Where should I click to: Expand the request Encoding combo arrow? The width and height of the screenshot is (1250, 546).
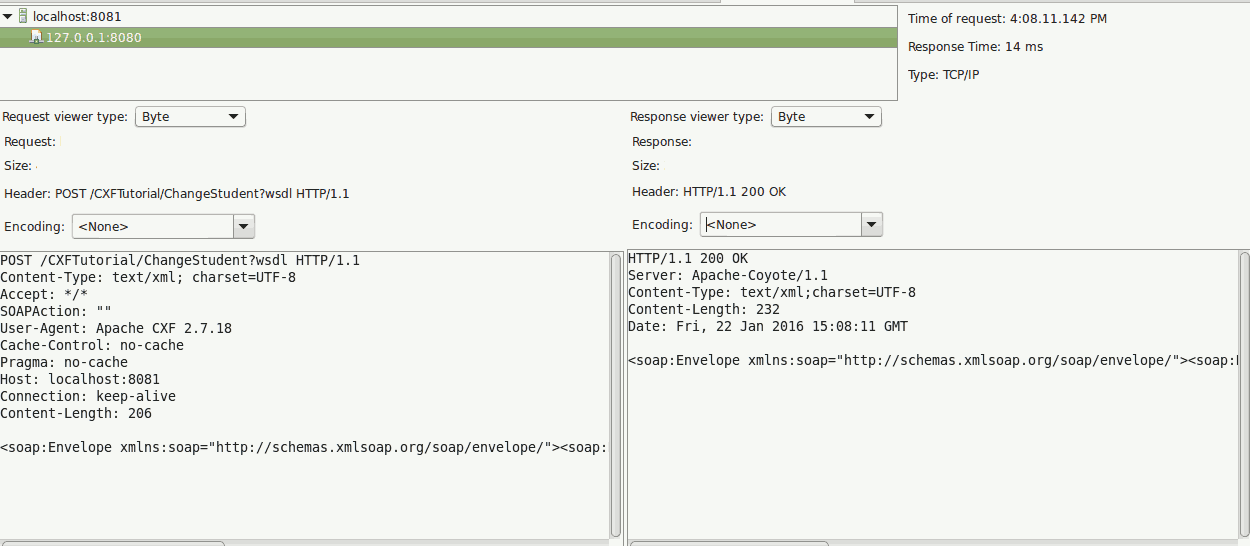click(244, 227)
